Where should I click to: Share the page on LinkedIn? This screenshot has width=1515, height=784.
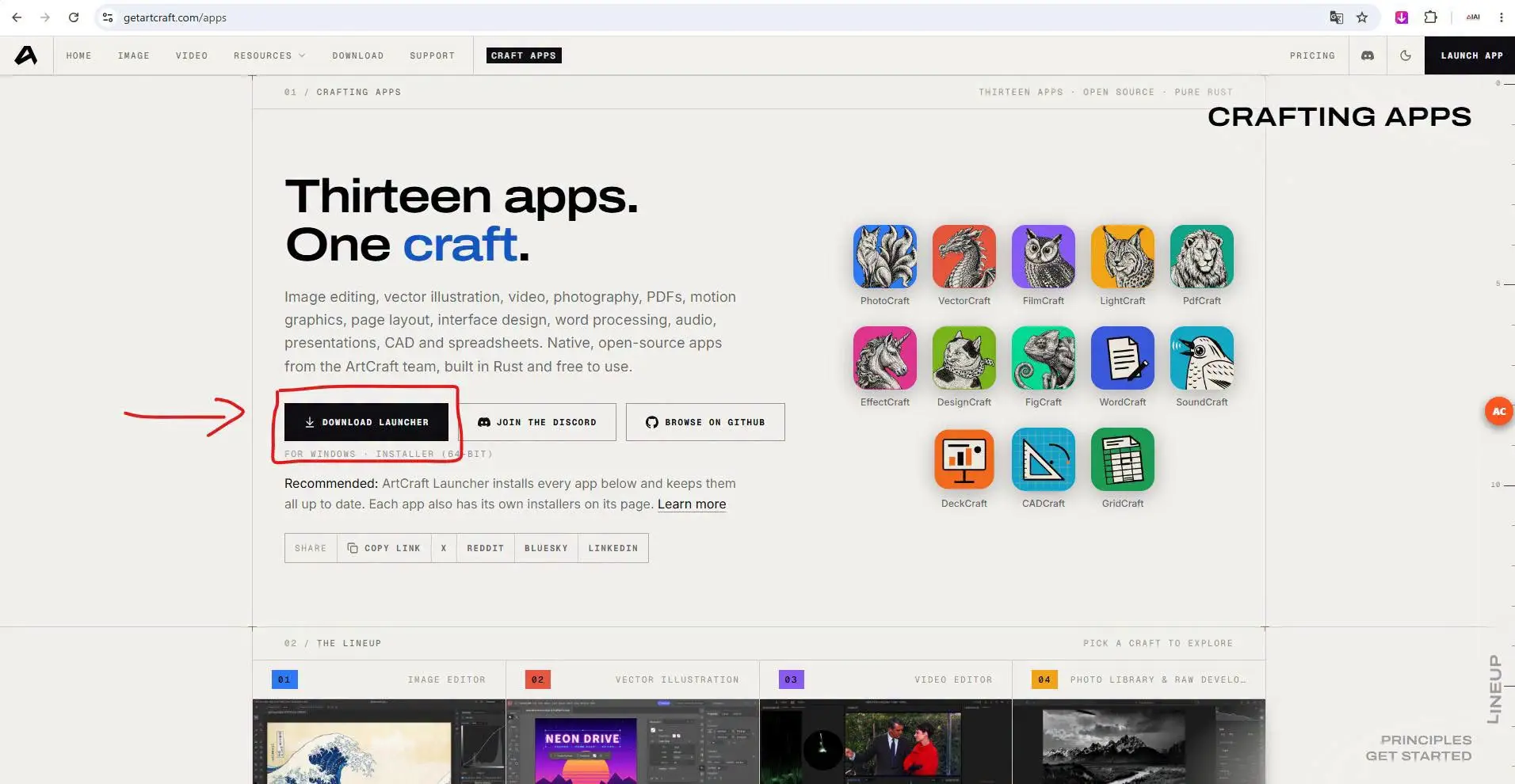coord(613,548)
